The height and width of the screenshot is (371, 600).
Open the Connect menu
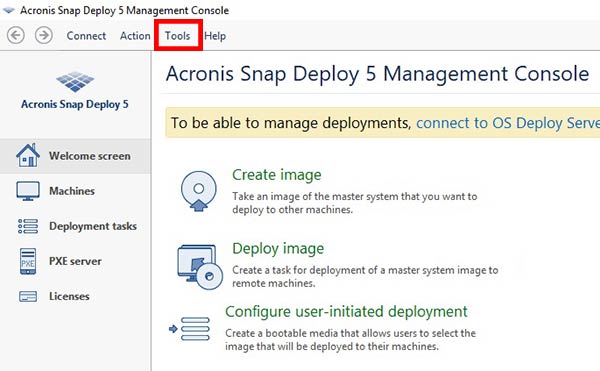(x=86, y=36)
